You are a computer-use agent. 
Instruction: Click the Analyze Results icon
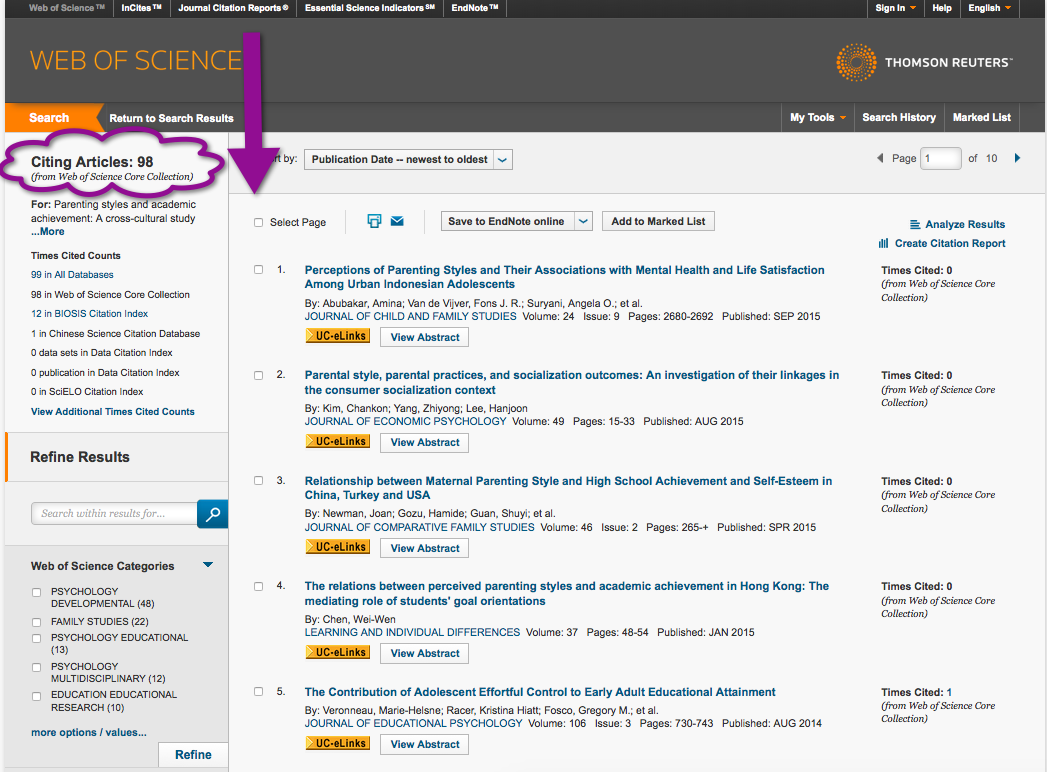pos(915,224)
